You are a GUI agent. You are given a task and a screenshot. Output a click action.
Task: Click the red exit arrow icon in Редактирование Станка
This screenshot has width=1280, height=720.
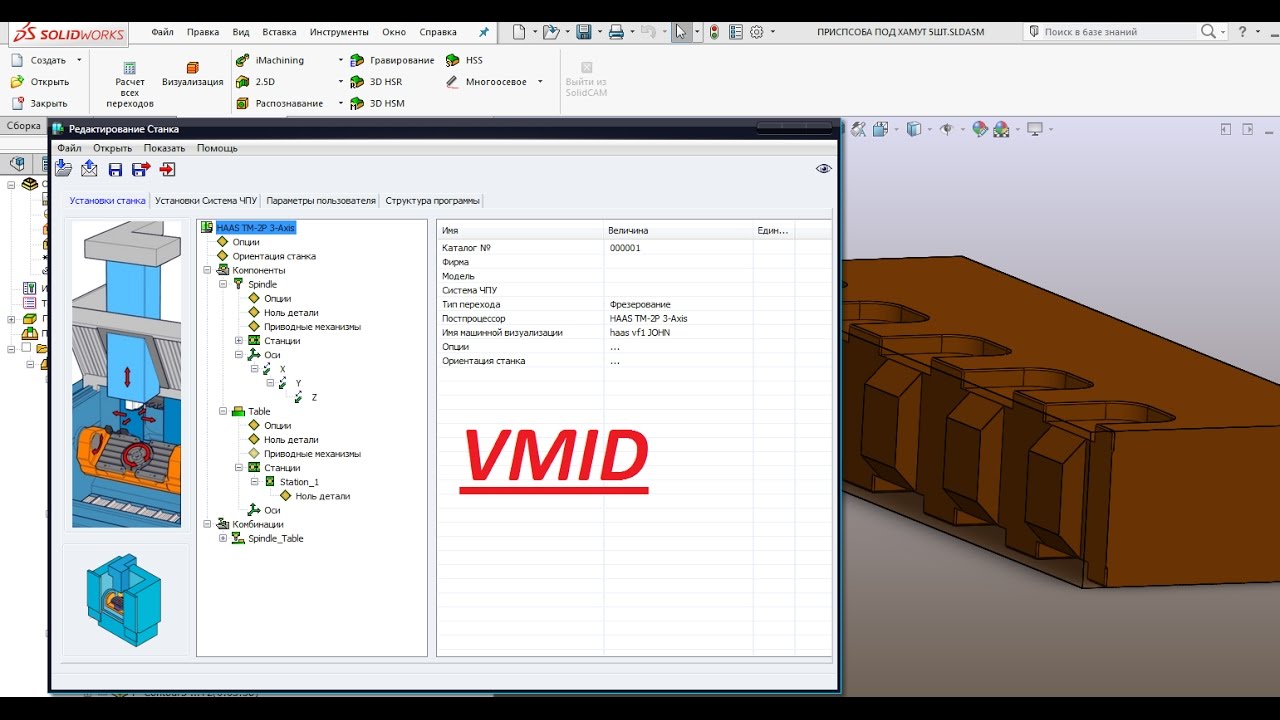[167, 169]
